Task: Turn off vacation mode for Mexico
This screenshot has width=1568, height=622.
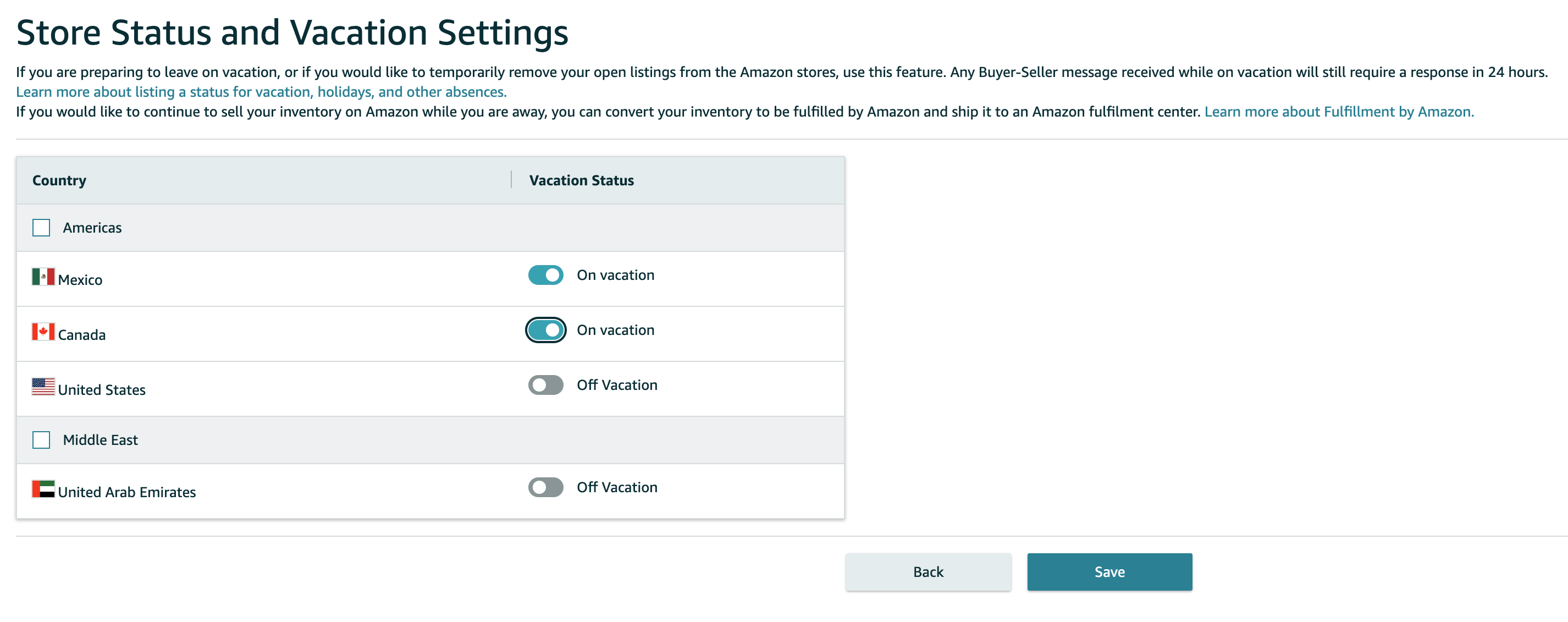Action: click(x=545, y=275)
